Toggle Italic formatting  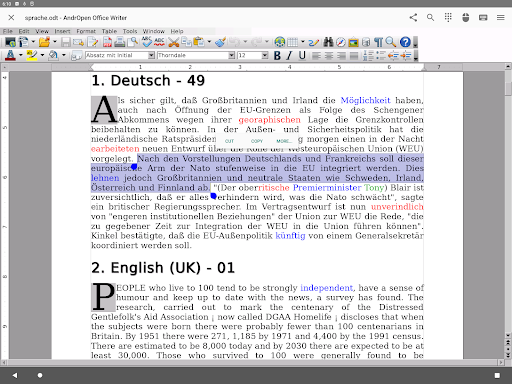289,55
